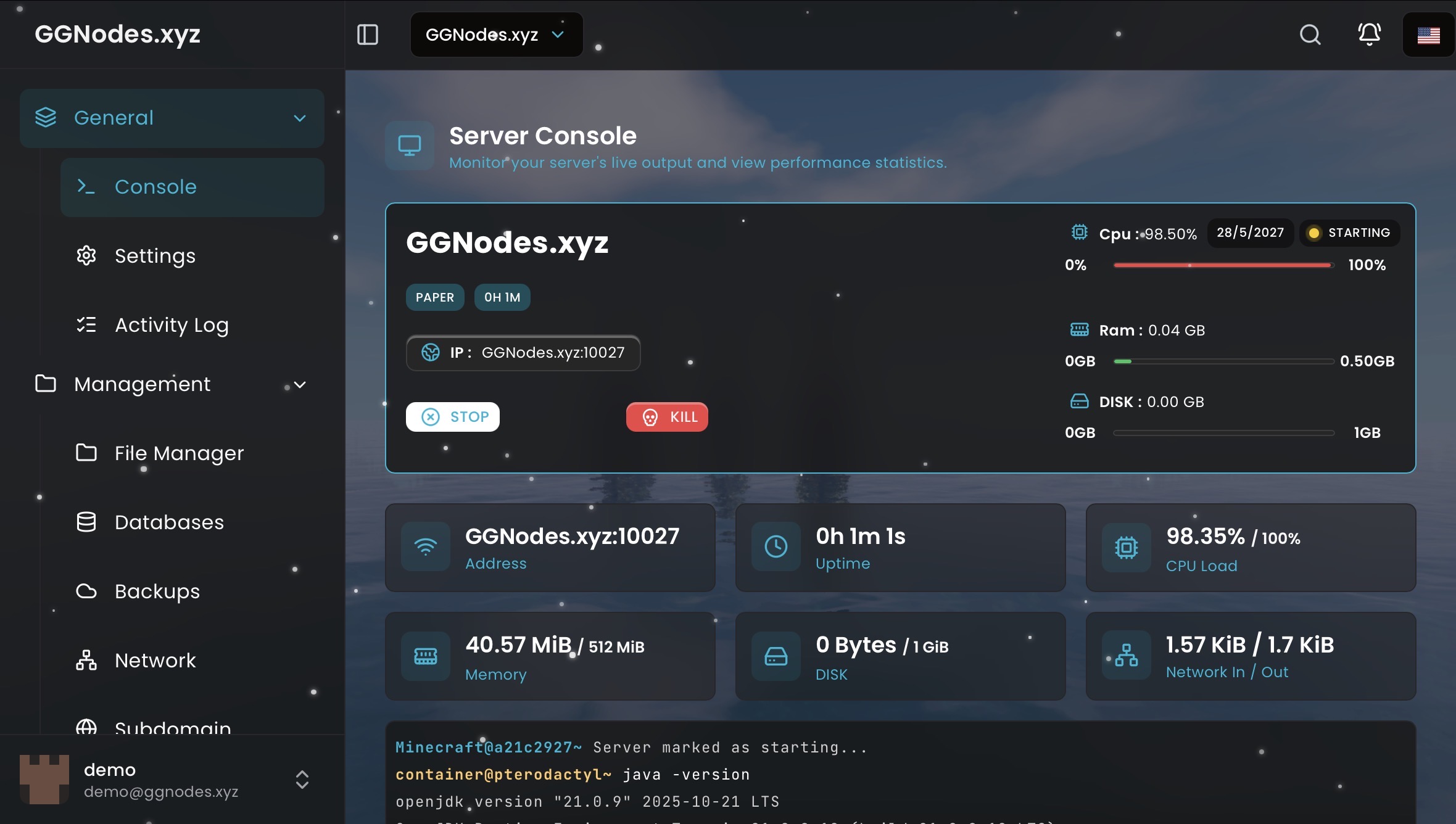Switch to the File Manager page
This screenshot has width=1456, height=824.
pos(179,453)
